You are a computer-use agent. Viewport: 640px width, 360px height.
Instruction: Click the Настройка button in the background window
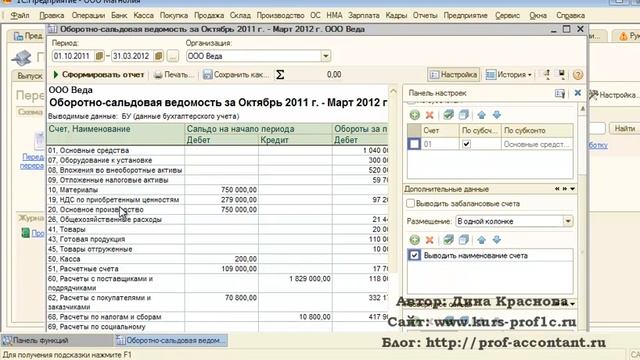(x=613, y=95)
